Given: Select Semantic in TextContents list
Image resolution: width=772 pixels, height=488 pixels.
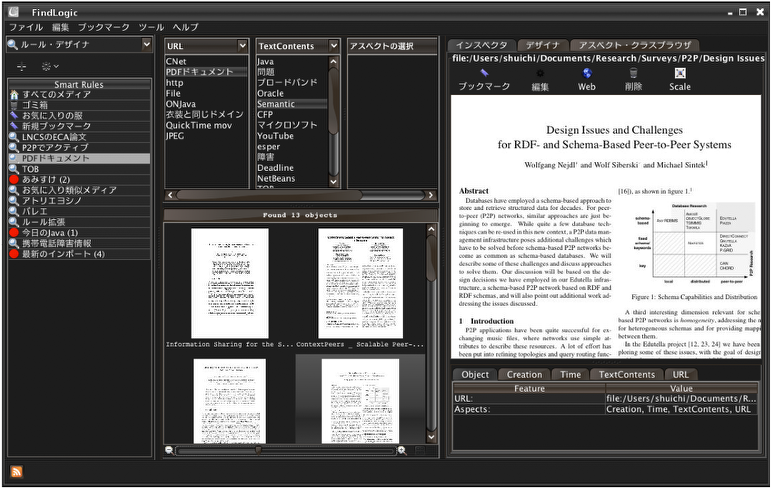Looking at the screenshot, I should pos(276,104).
